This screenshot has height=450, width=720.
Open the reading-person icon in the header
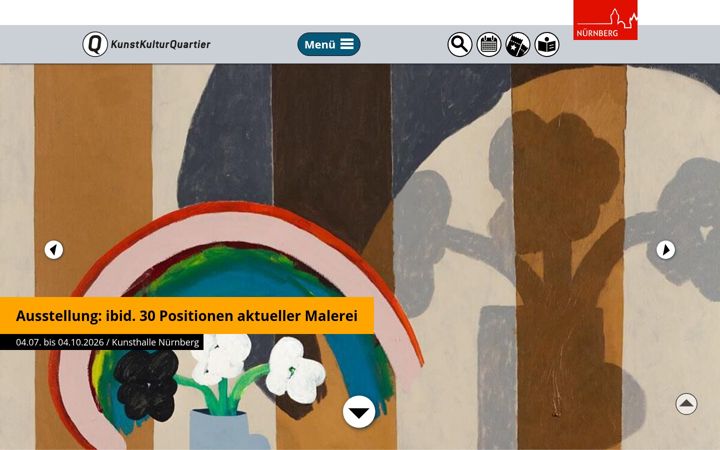coord(547,45)
